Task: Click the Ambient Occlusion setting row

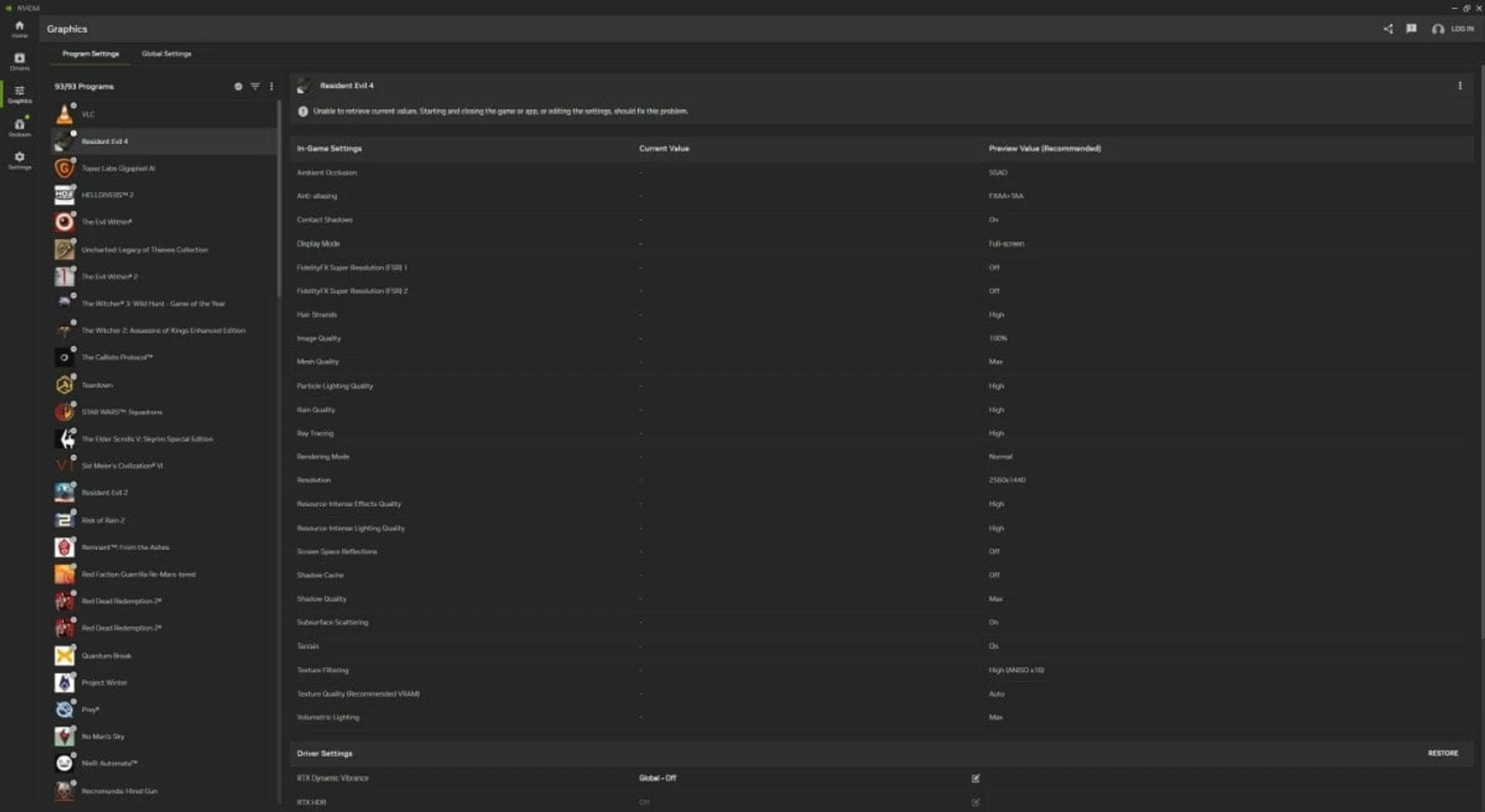Action: [x=882, y=172]
